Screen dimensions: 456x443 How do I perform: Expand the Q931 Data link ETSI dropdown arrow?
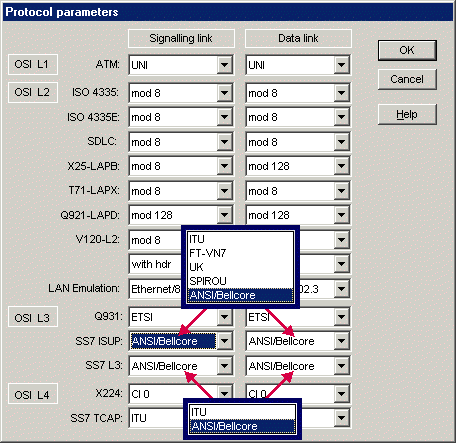coord(341,317)
